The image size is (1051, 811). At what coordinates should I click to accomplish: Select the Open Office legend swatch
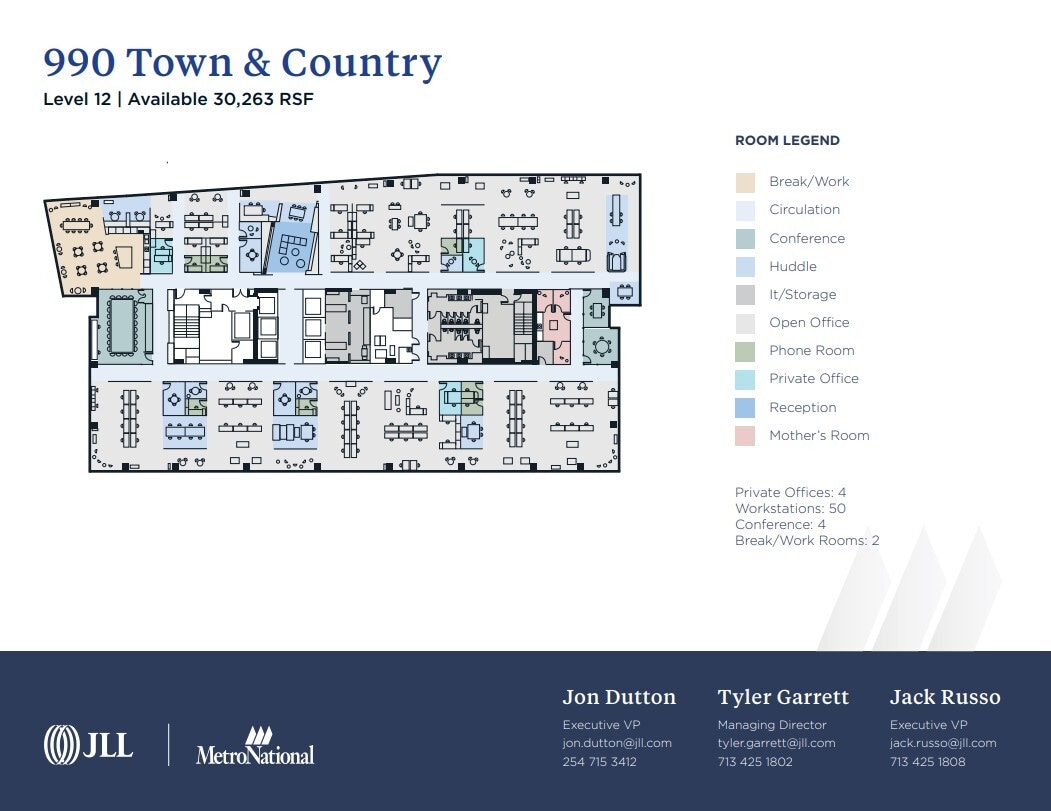pos(744,322)
